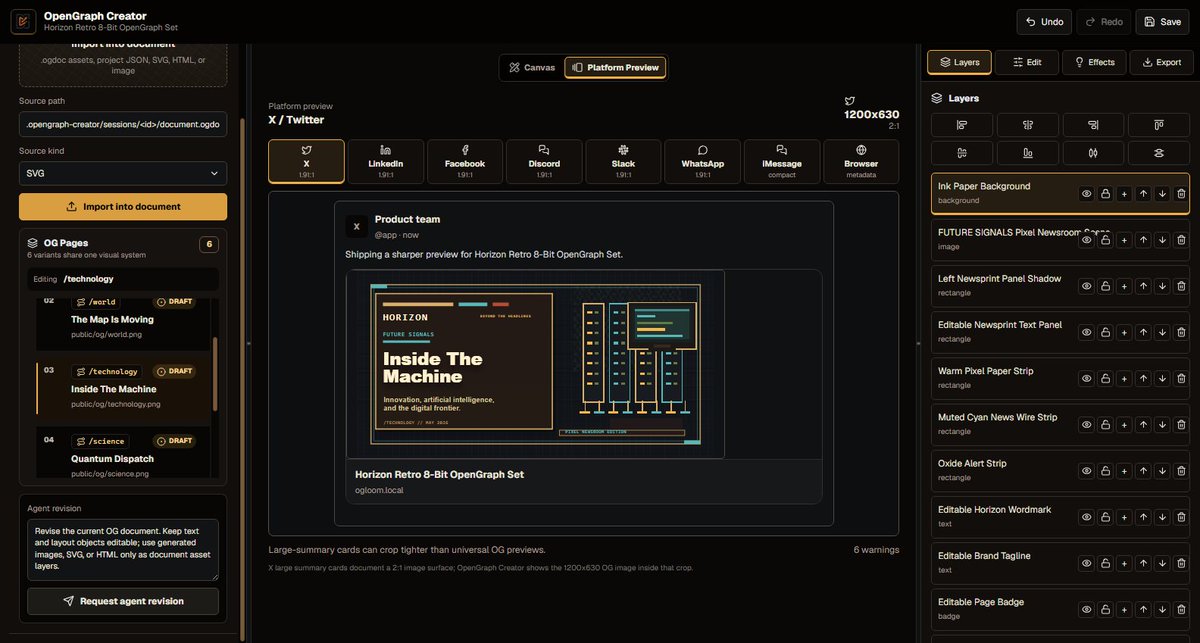Screen dimensions: 1200x643
Task: Delete the Left Newsprint Panel Shadow layer
Action: tap(1181, 286)
